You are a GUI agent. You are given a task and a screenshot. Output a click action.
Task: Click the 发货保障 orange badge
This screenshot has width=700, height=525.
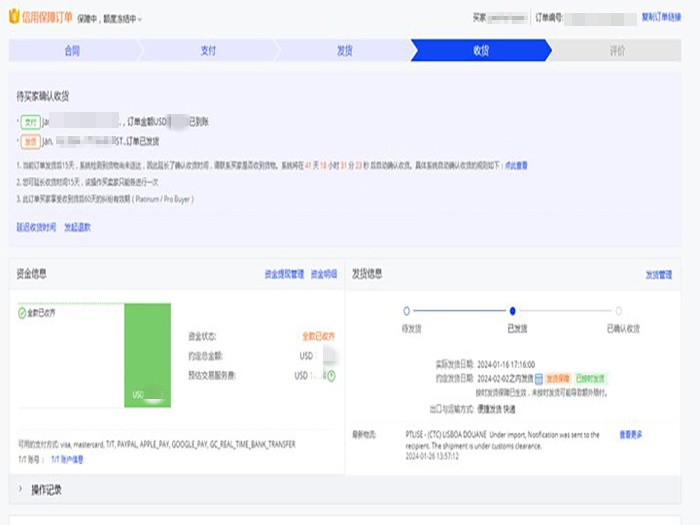558,379
